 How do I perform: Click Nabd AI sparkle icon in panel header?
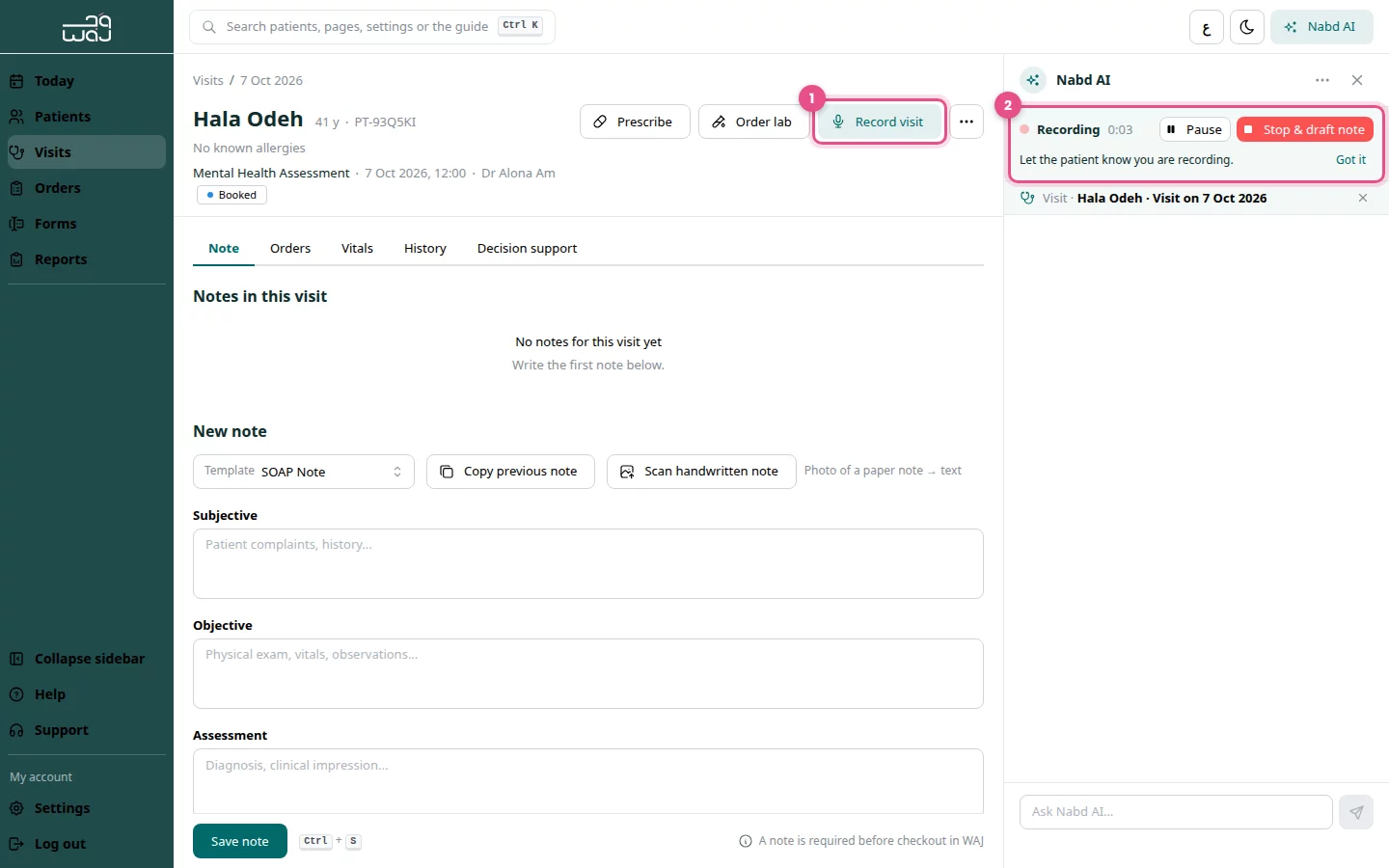click(x=1033, y=80)
